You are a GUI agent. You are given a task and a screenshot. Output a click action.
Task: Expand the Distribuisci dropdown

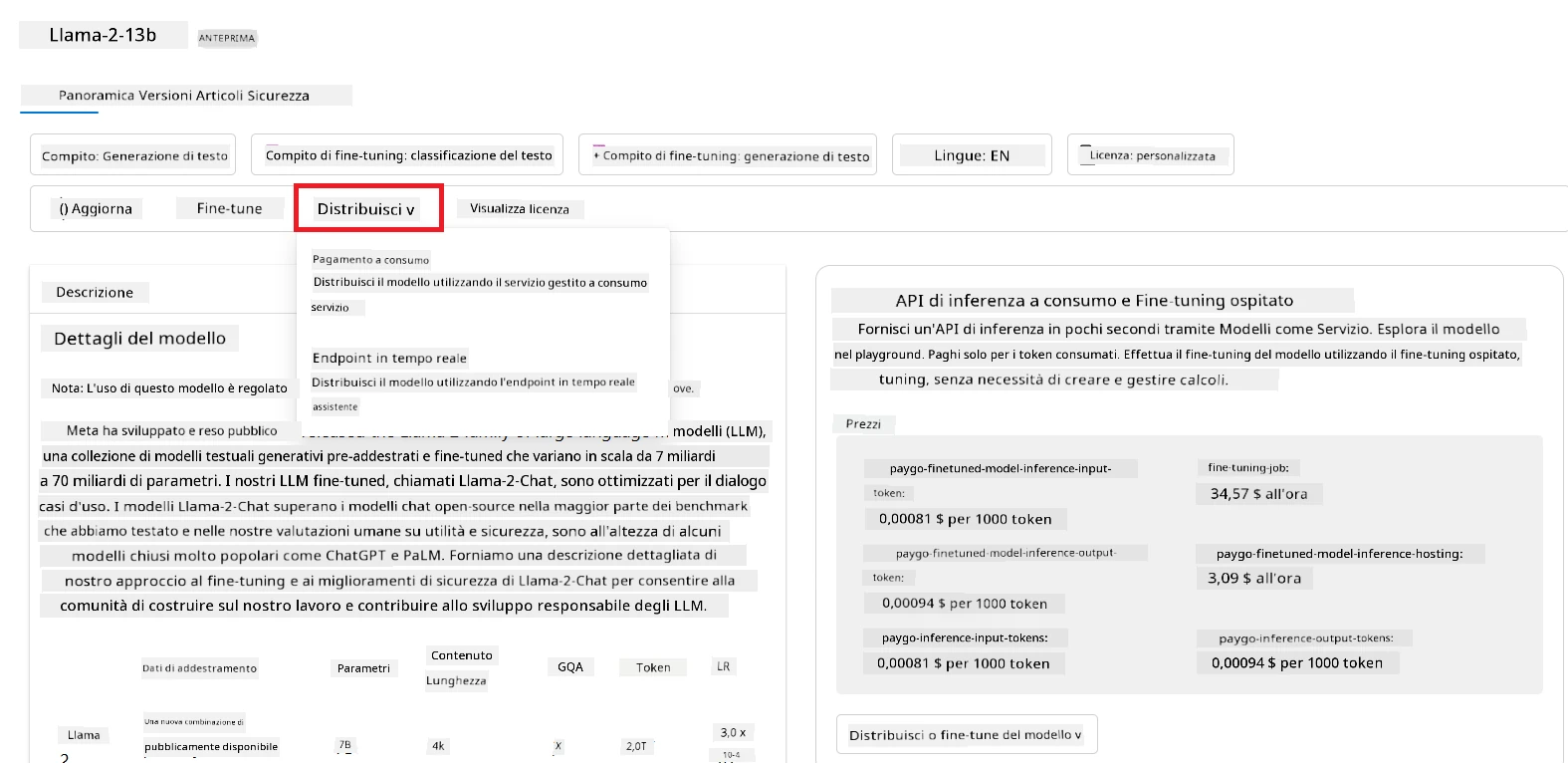tap(366, 209)
